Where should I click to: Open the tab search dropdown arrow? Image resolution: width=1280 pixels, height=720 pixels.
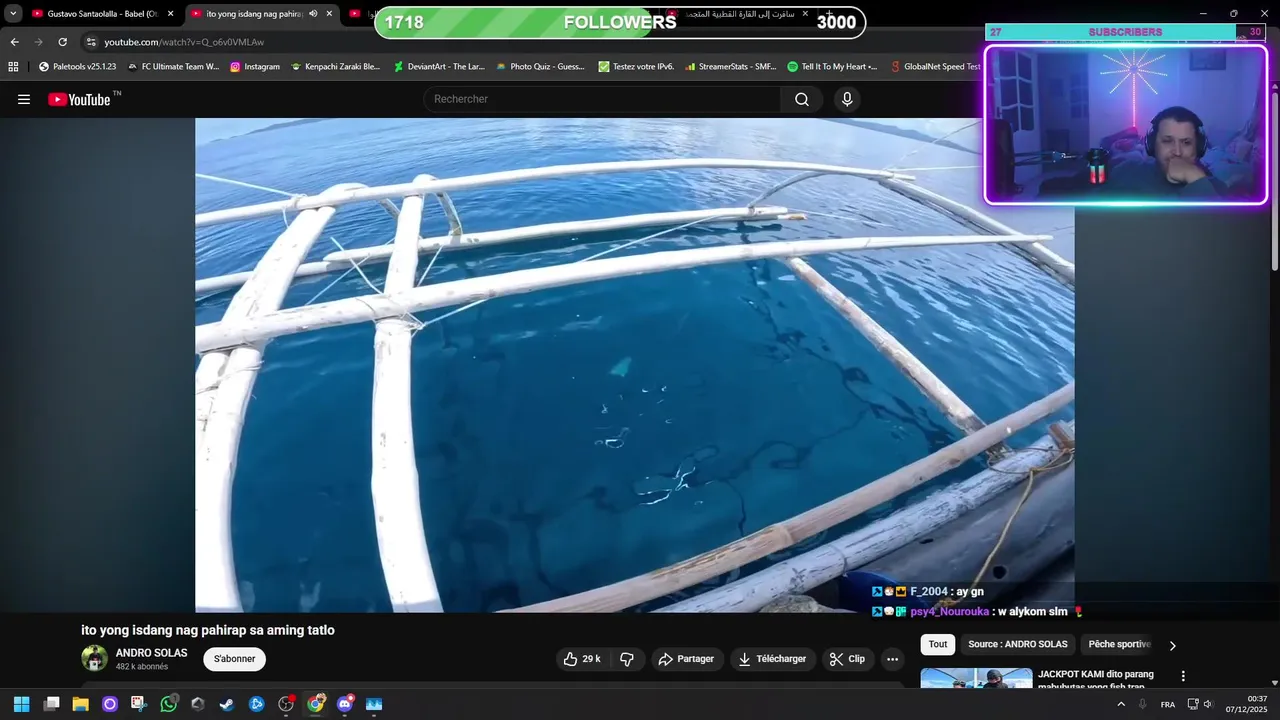click(x=13, y=14)
